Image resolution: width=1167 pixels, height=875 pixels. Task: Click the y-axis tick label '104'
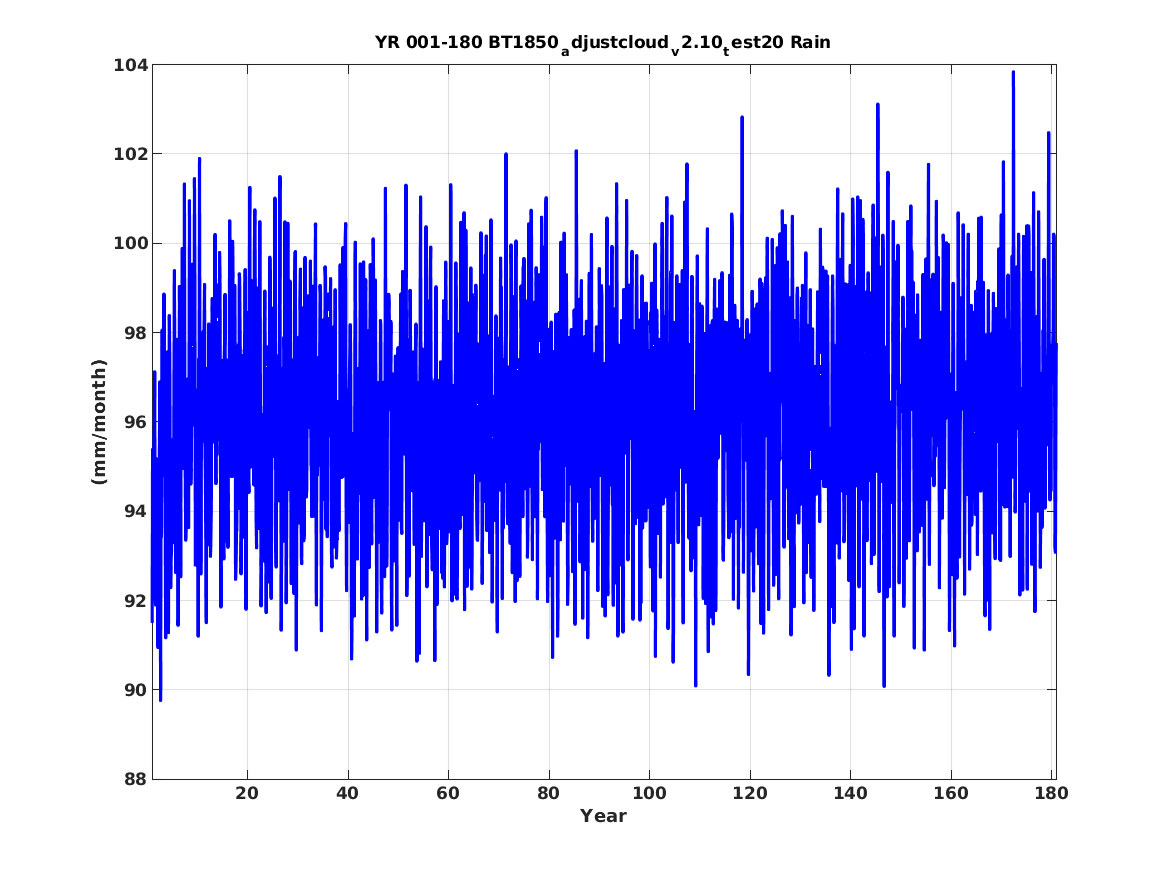(x=130, y=65)
